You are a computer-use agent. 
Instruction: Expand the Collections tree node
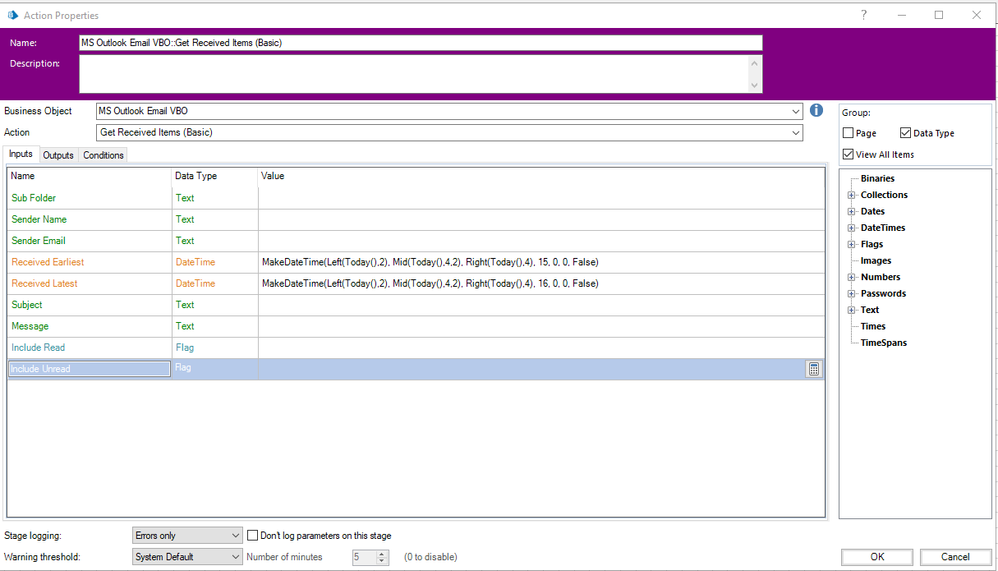point(851,195)
